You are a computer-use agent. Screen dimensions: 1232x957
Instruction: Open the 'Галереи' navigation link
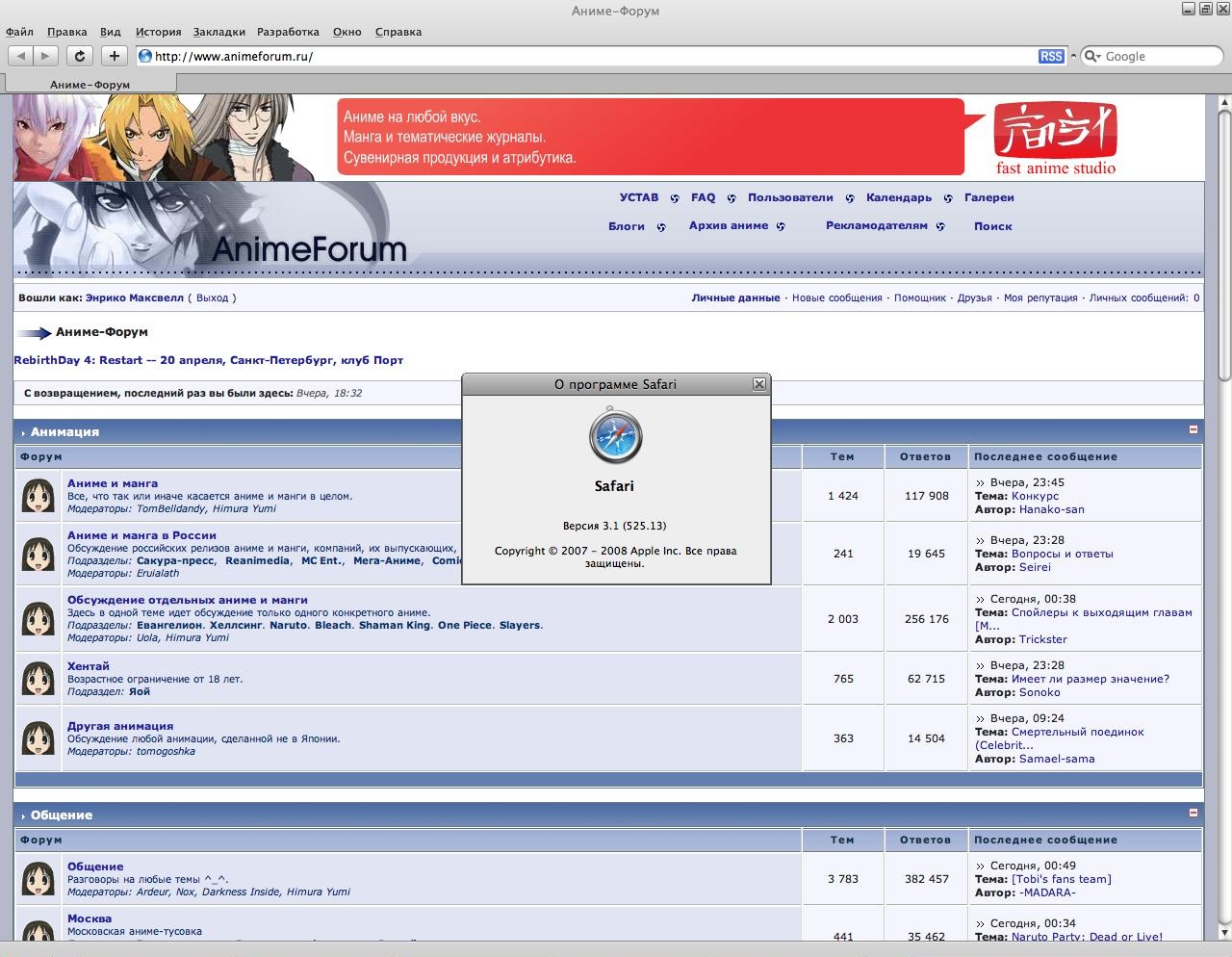point(989,197)
